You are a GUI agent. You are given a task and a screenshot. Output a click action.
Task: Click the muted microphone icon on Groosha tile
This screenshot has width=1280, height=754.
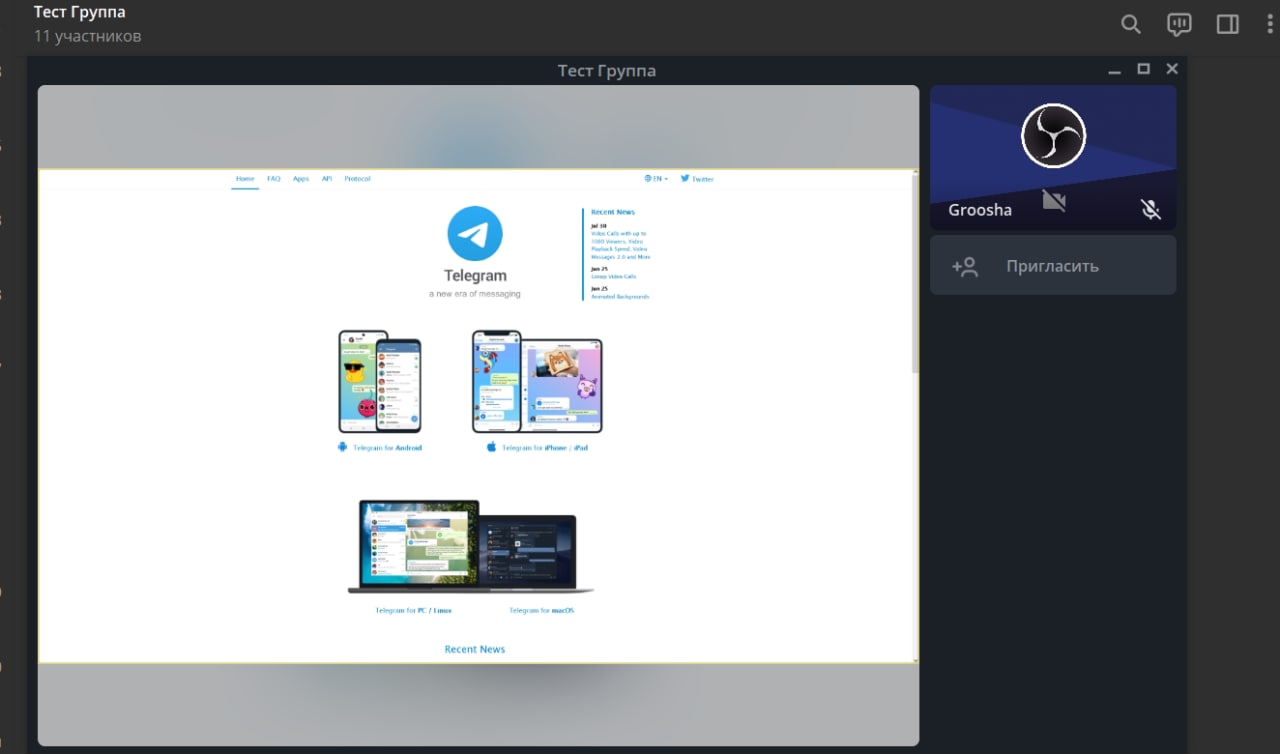1151,209
